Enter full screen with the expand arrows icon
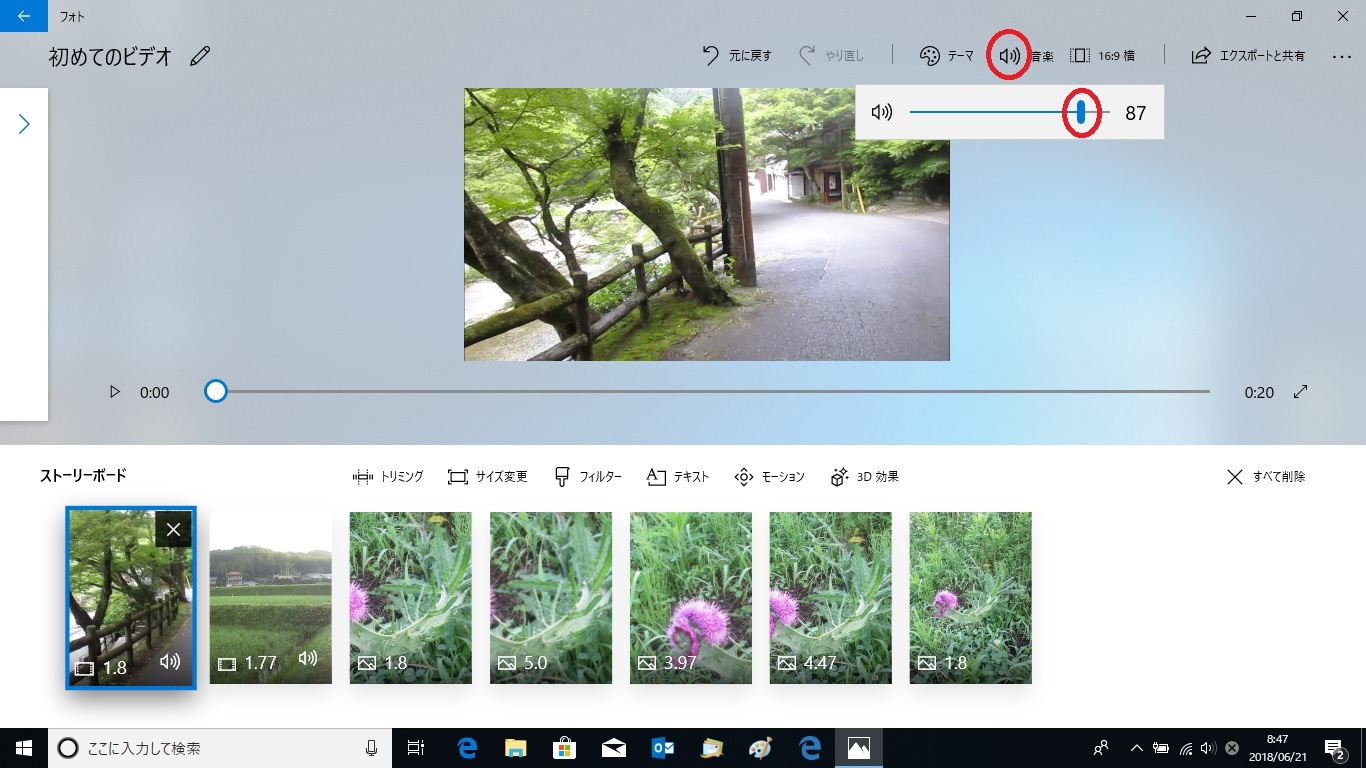 (1301, 392)
